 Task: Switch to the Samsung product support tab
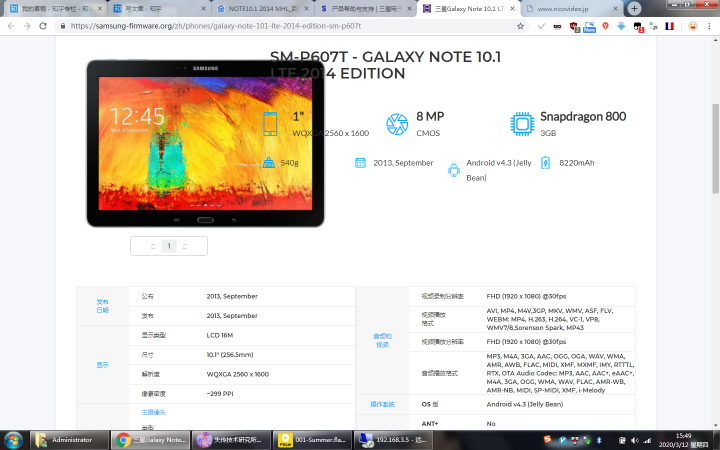[x=366, y=9]
